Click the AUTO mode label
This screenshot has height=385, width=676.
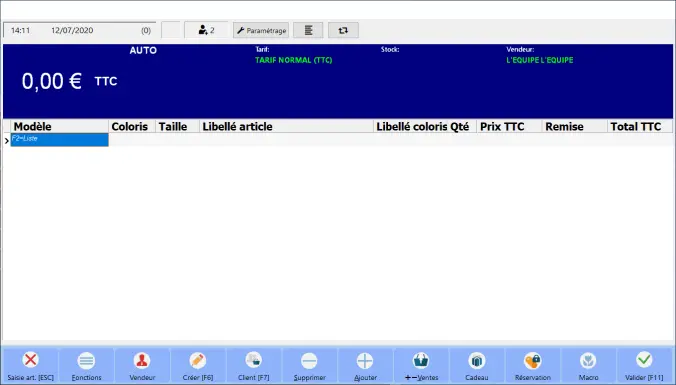click(x=143, y=50)
